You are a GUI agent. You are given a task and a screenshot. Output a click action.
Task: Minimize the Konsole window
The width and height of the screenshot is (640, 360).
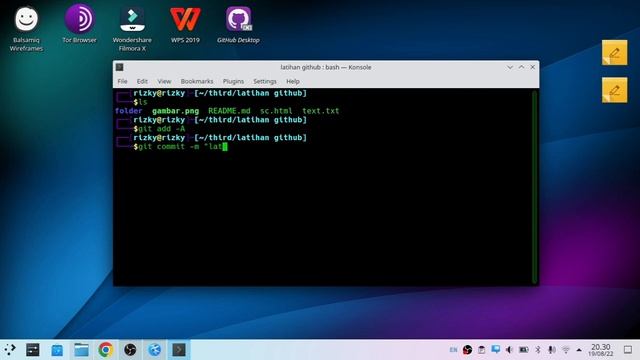pyautogui.click(x=510, y=67)
